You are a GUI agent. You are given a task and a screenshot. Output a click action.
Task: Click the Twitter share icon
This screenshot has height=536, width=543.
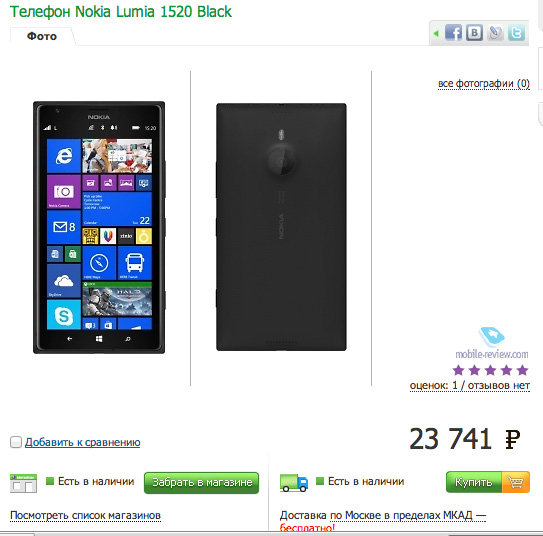click(516, 33)
